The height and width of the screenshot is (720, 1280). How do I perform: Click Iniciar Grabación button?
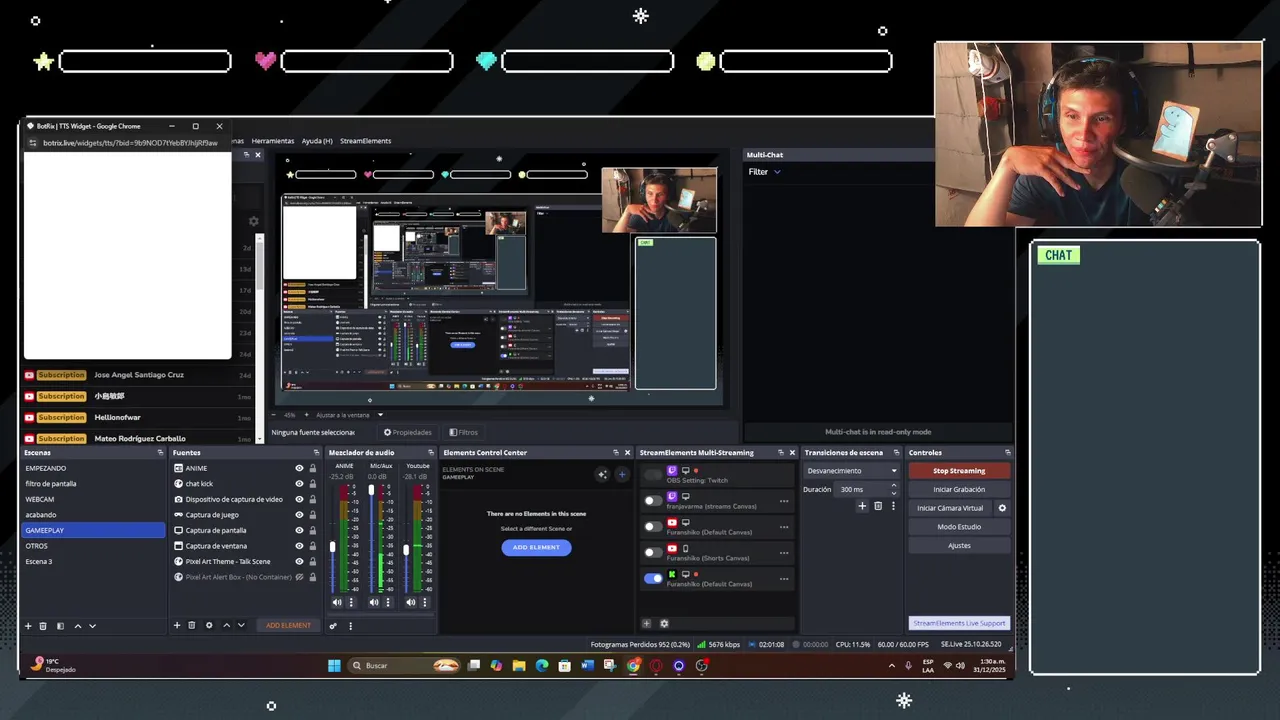pos(959,490)
